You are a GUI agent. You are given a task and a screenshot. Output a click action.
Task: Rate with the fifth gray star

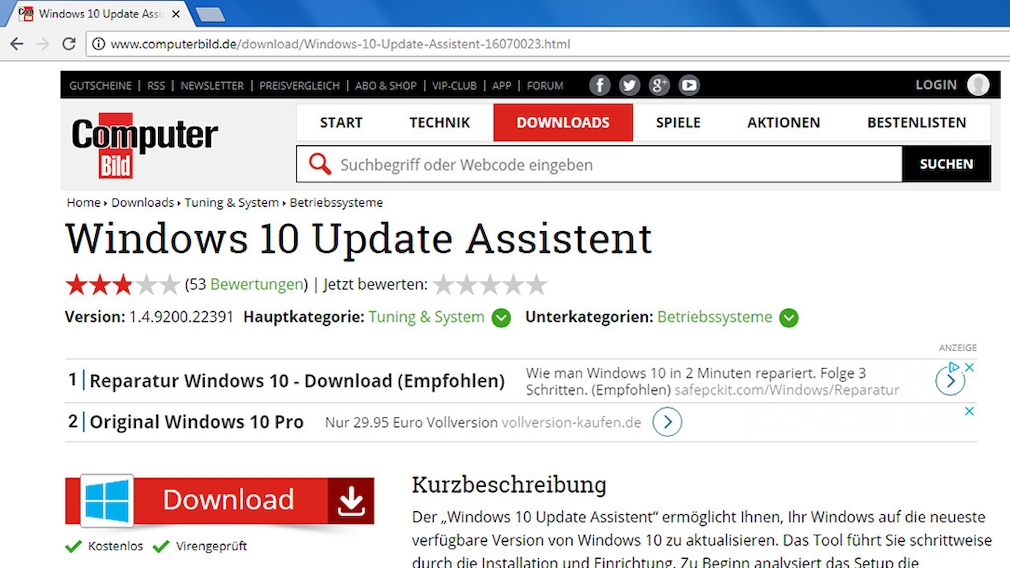[537, 285]
